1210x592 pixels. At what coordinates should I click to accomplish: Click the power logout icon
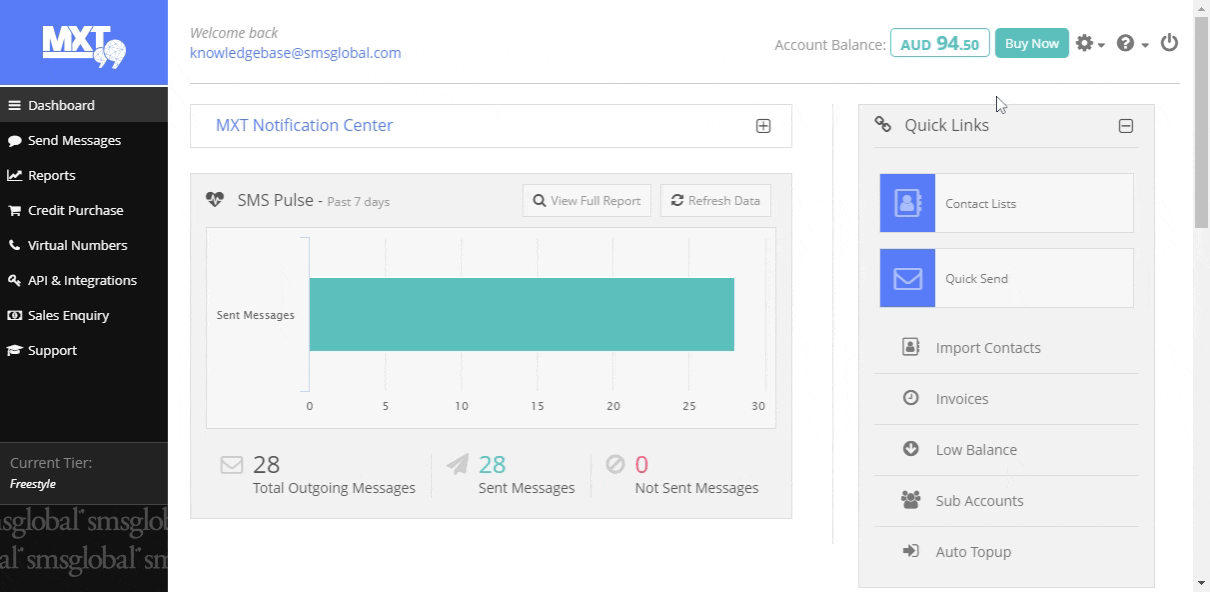pyautogui.click(x=1169, y=43)
